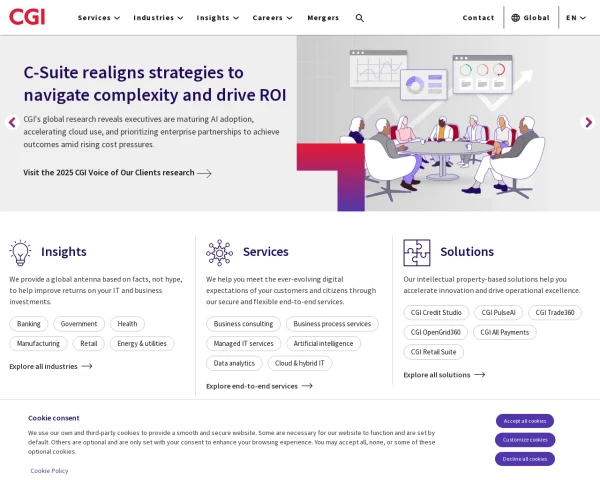The image size is (600, 480).
Task: Select the Government industry tag
Action: (x=79, y=324)
